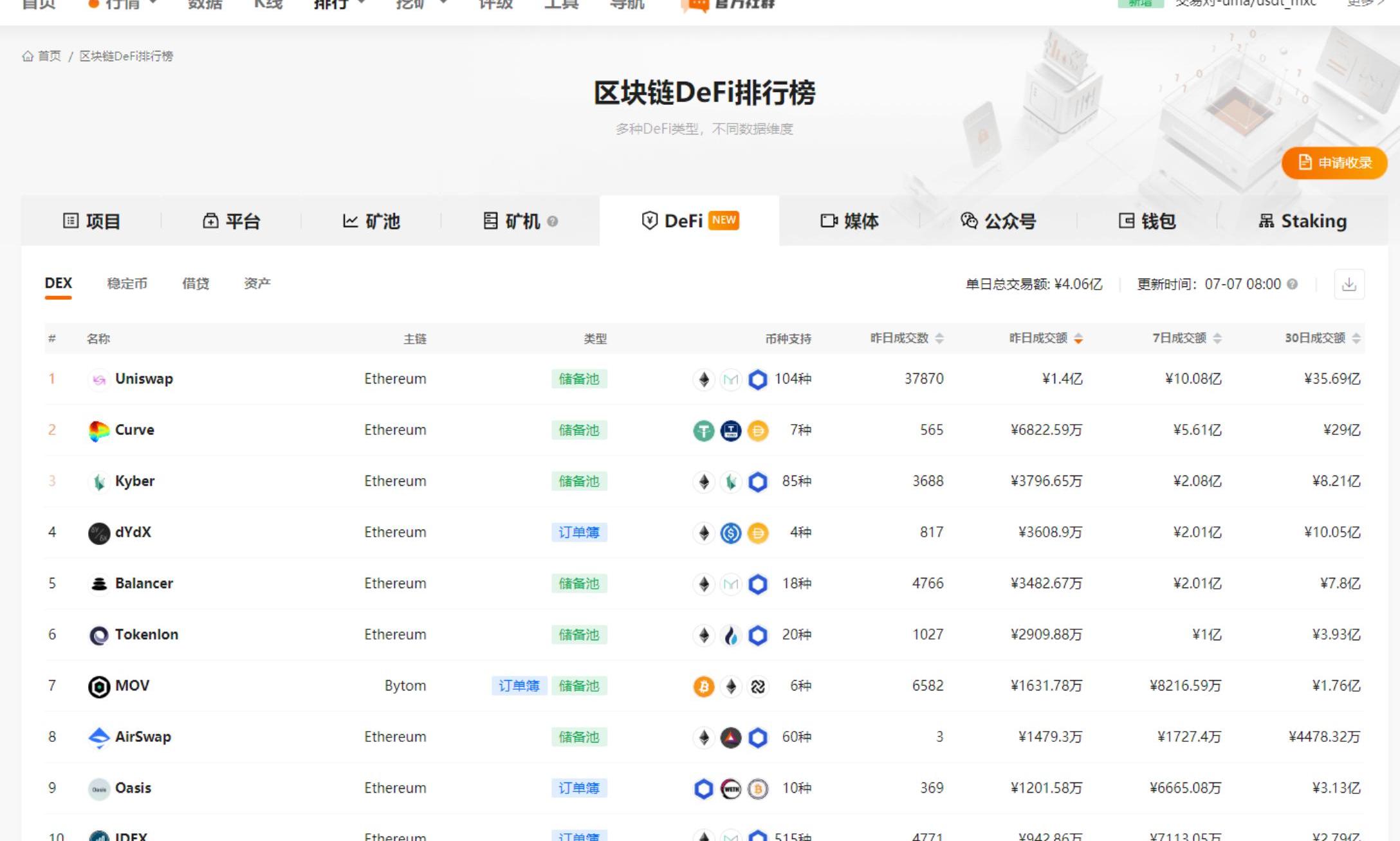Switch to the 稳定币 sub-tab

(127, 284)
